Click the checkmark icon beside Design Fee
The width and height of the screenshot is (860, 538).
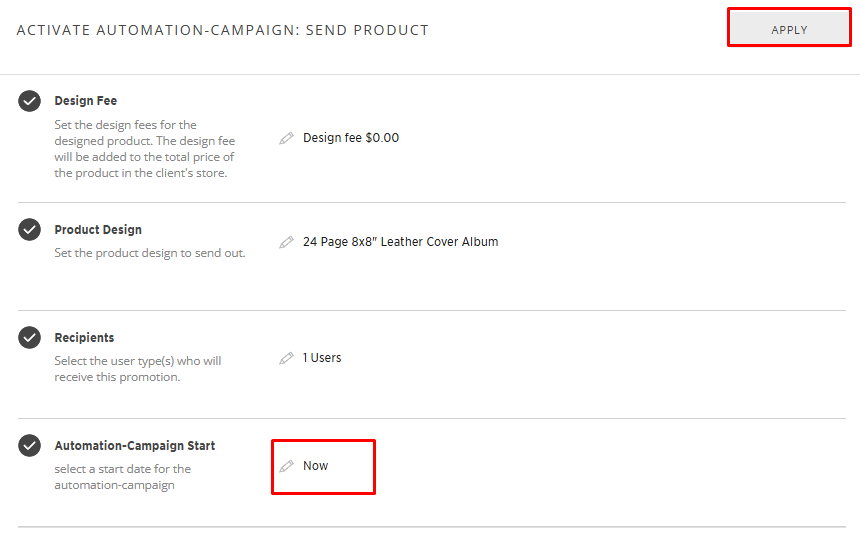[30, 101]
